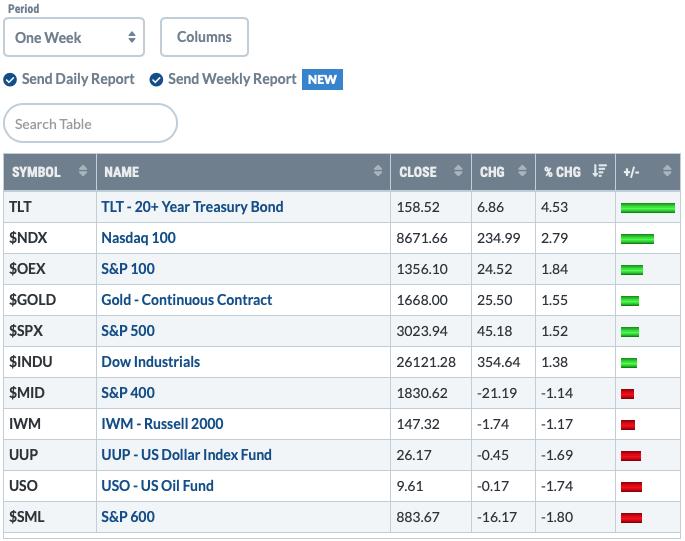Sort the table by +/- column arrows
Image resolution: width=685 pixels, height=541 pixels.
coord(667,171)
